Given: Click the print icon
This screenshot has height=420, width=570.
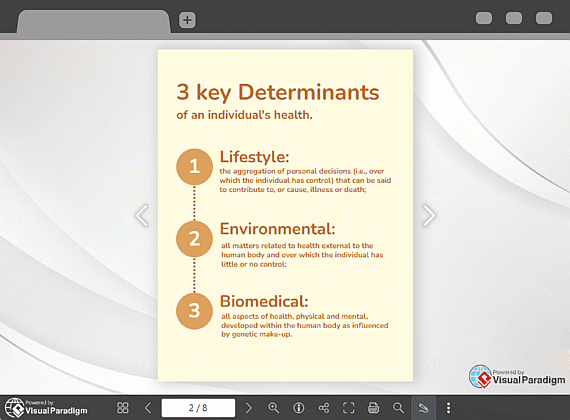Looking at the screenshot, I should (373, 408).
